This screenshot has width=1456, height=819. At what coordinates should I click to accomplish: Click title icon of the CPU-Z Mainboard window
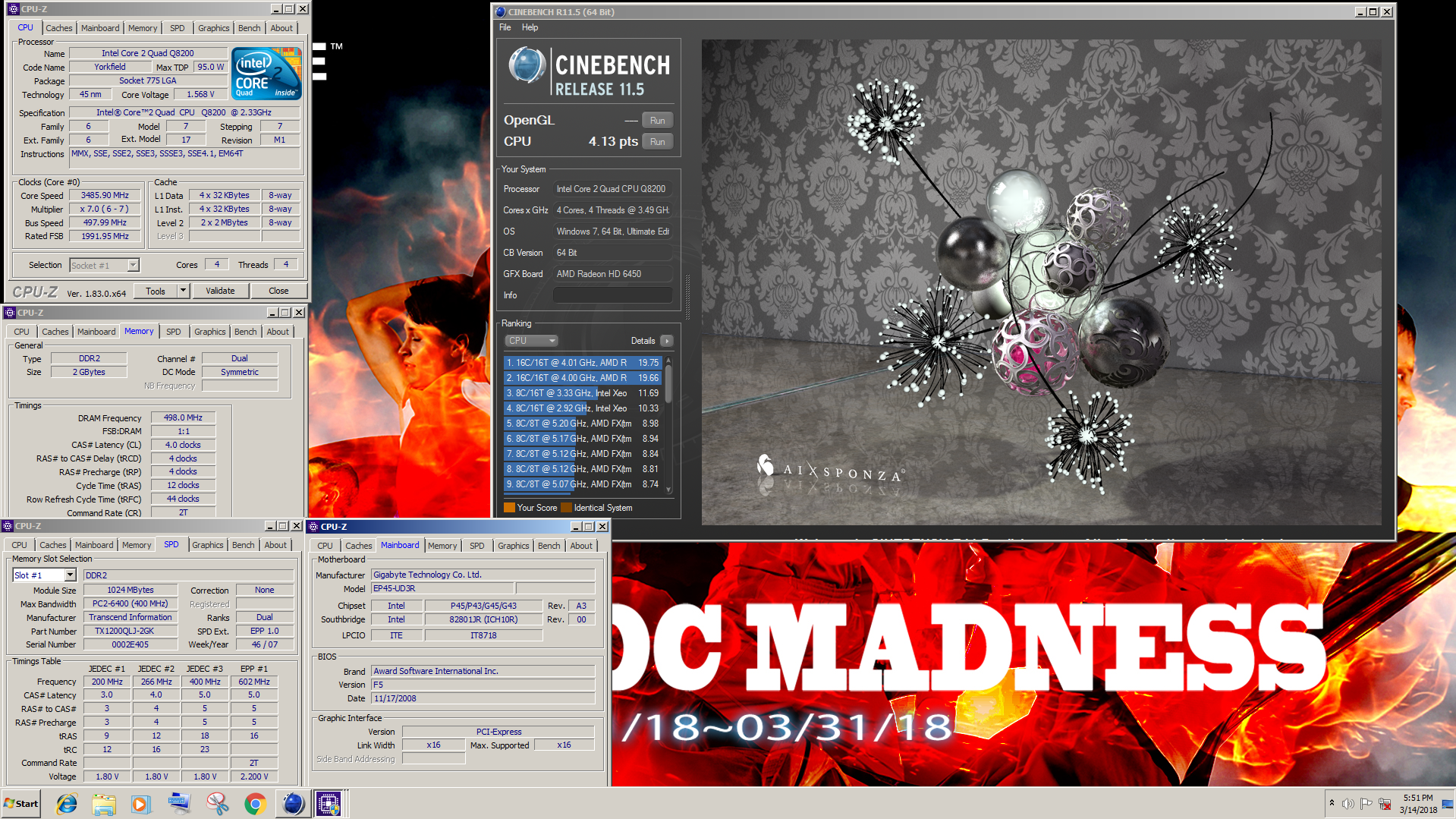[313, 527]
